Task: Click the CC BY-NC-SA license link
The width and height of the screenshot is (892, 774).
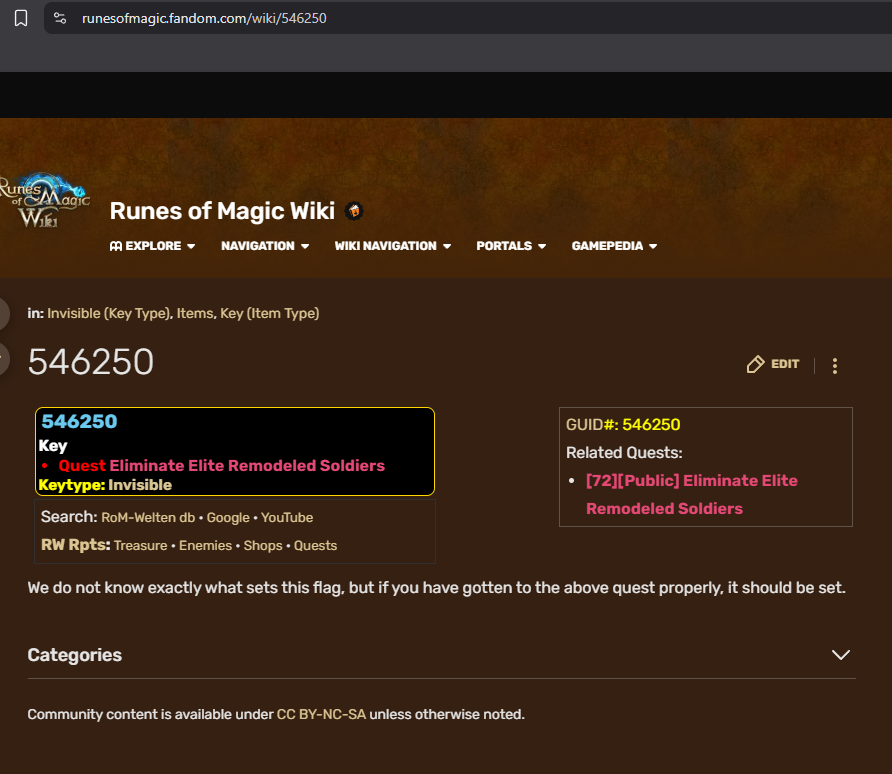Action: [321, 714]
